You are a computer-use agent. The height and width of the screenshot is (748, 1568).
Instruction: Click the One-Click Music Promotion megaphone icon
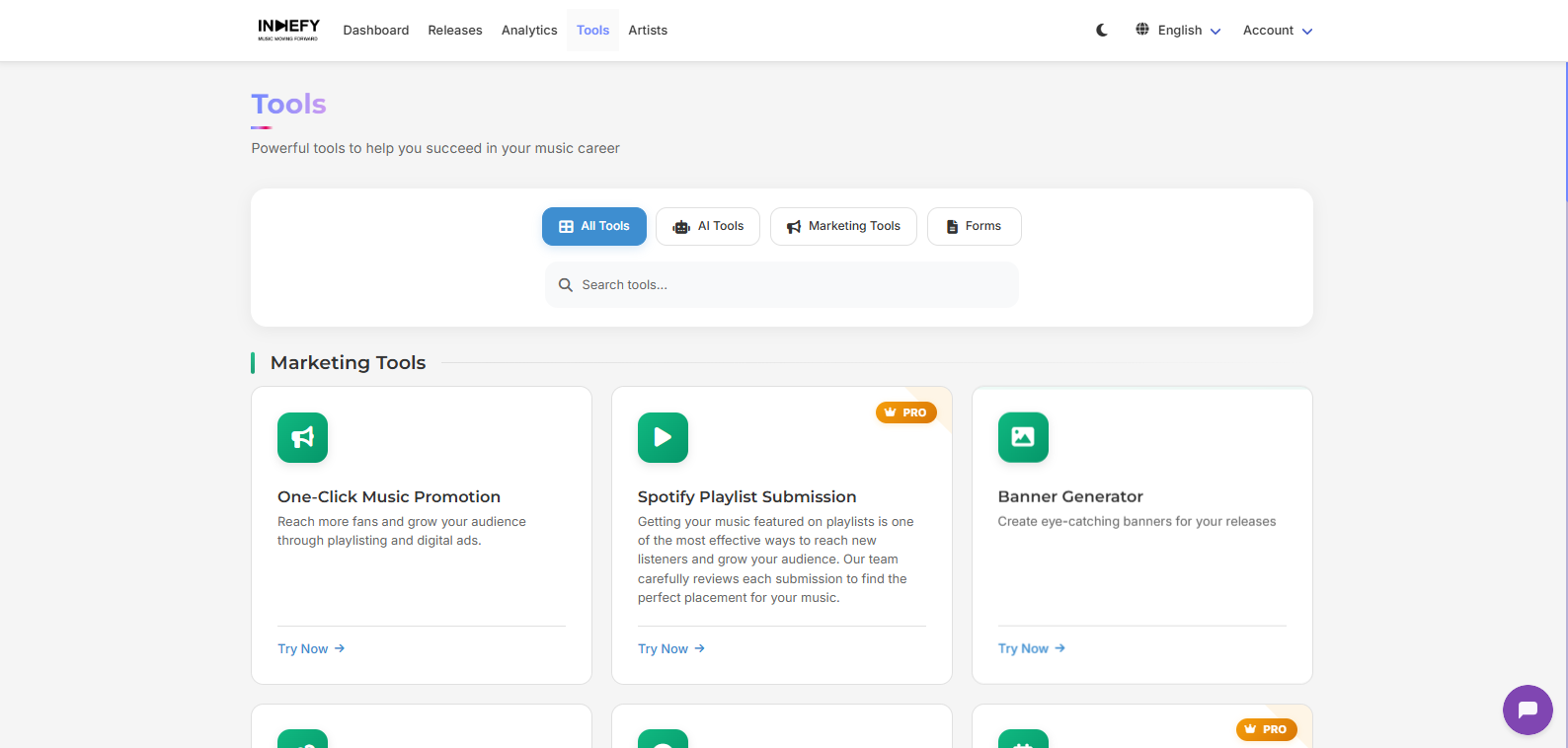(x=302, y=437)
